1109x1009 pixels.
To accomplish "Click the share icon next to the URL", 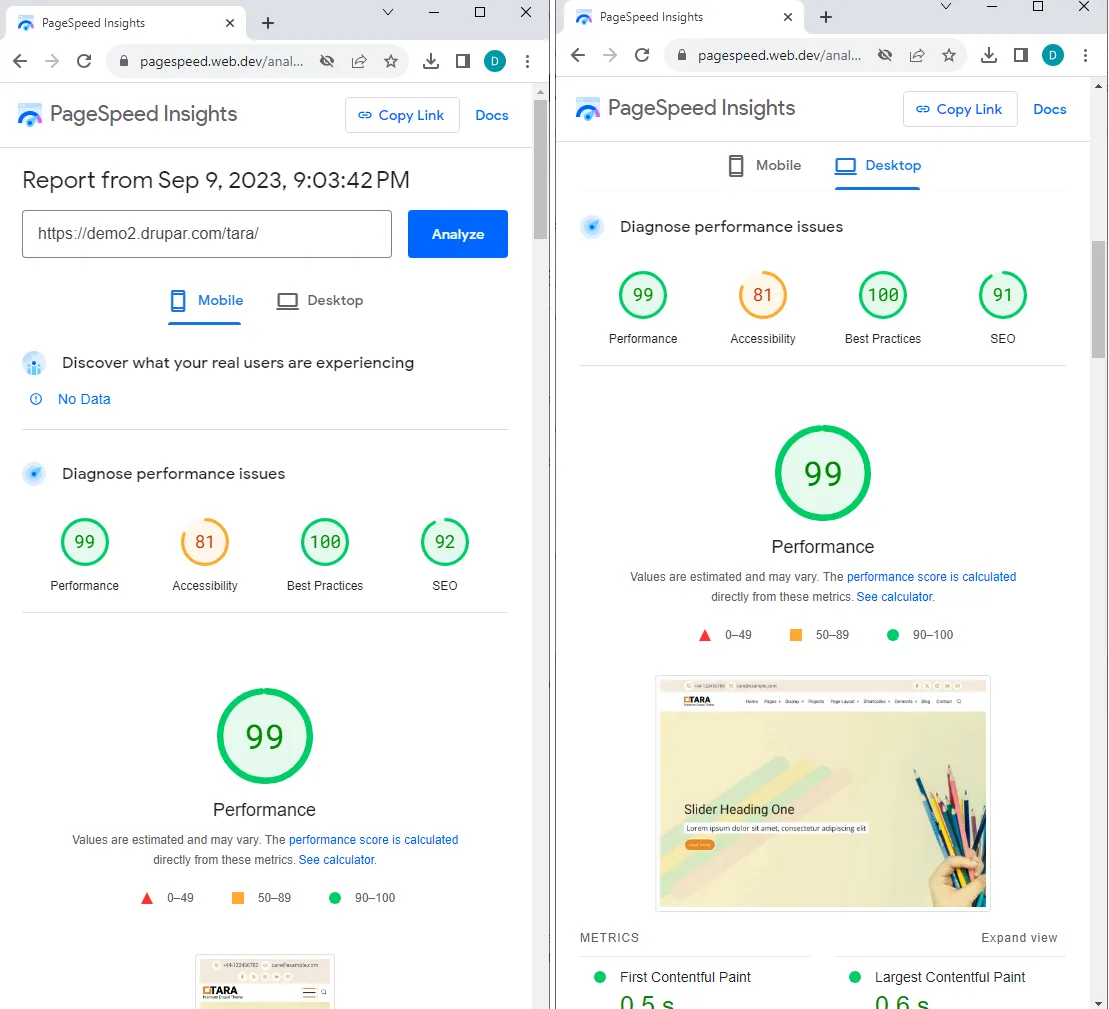I will (x=359, y=61).
